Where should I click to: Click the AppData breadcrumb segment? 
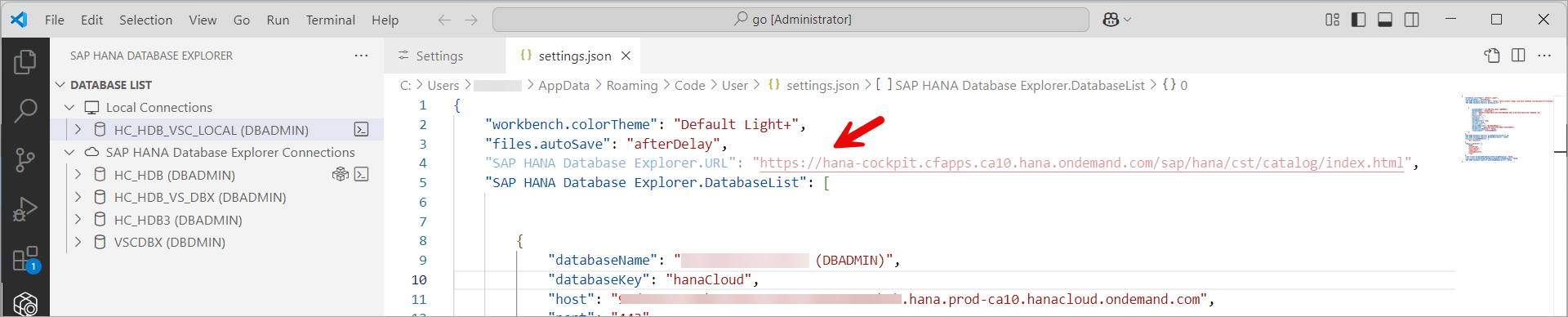coord(563,85)
